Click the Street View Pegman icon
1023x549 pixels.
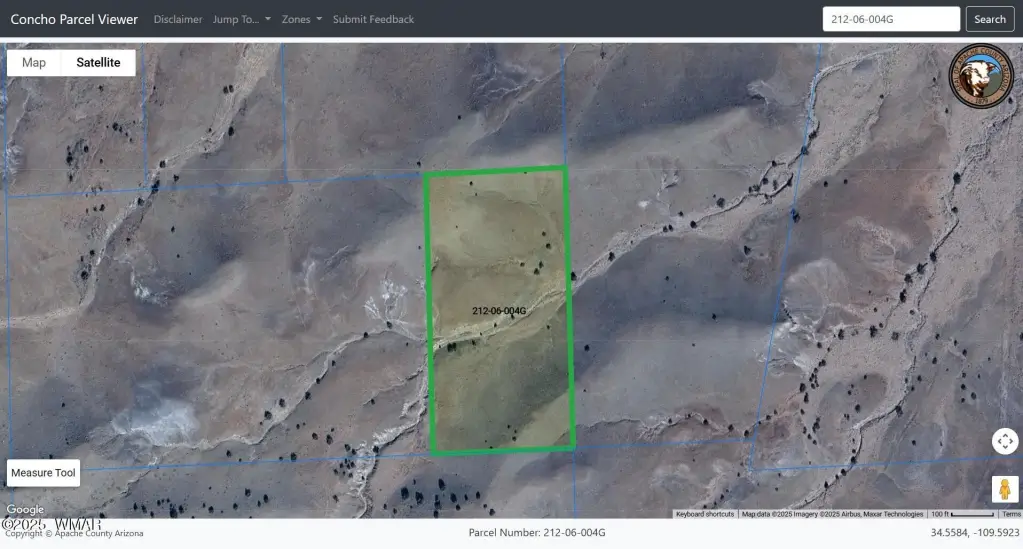[1004, 489]
